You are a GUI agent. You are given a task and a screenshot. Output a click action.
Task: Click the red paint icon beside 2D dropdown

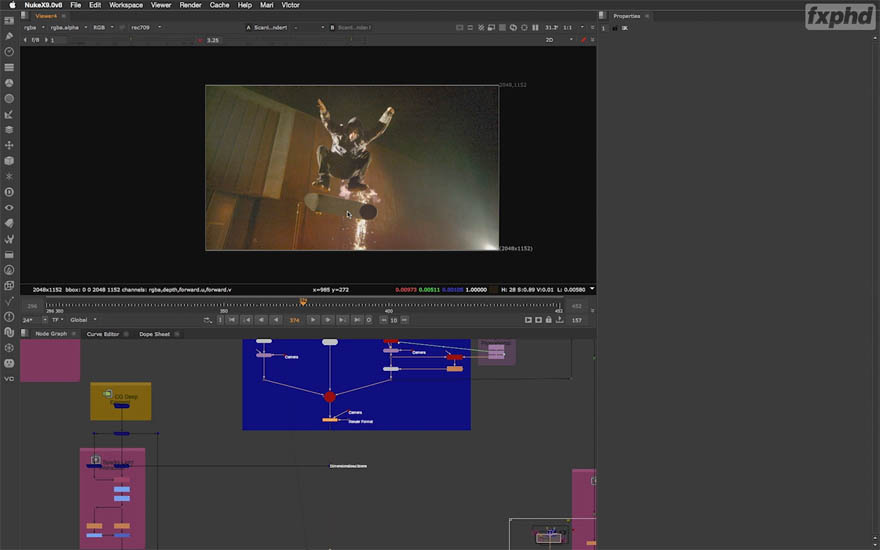coord(583,40)
